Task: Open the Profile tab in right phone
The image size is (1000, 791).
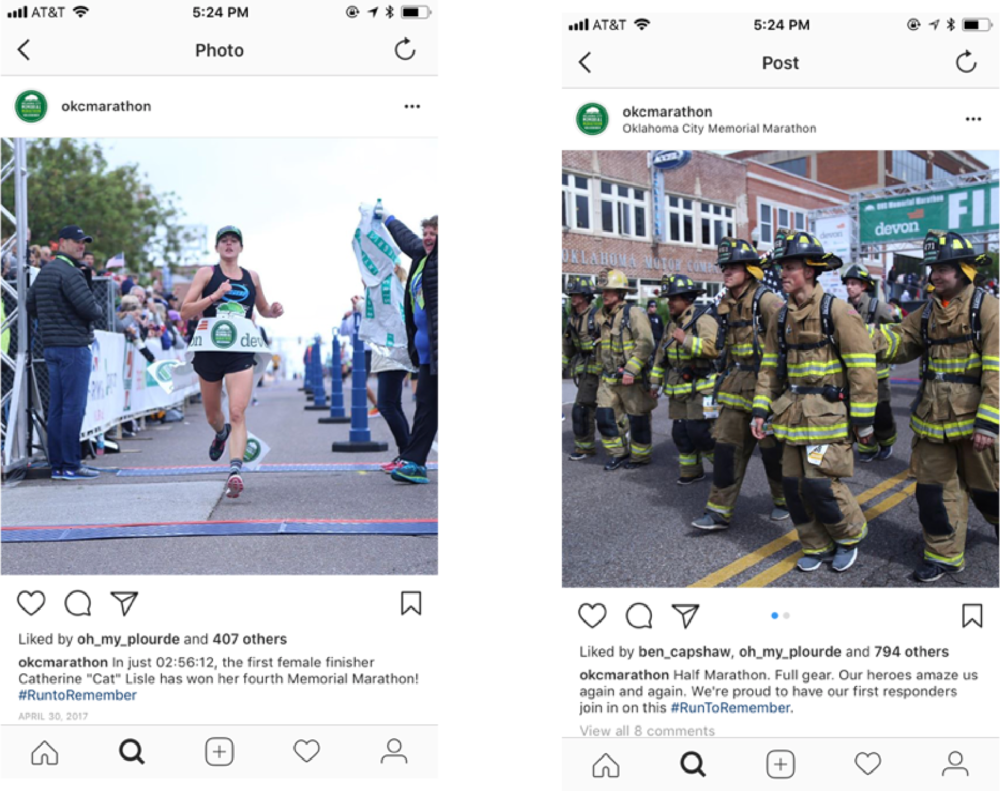Action: 955,764
